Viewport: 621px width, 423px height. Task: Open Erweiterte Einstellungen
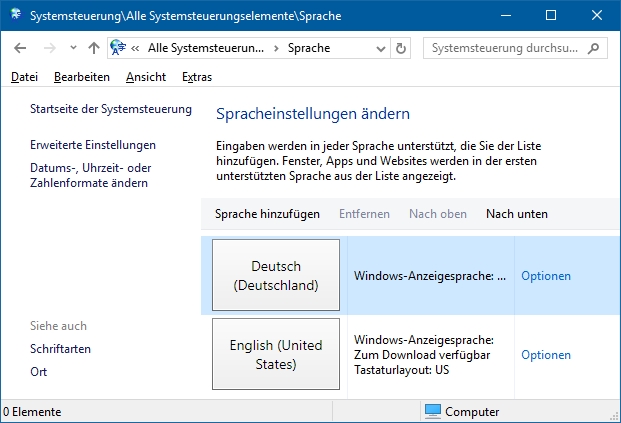tap(93, 145)
